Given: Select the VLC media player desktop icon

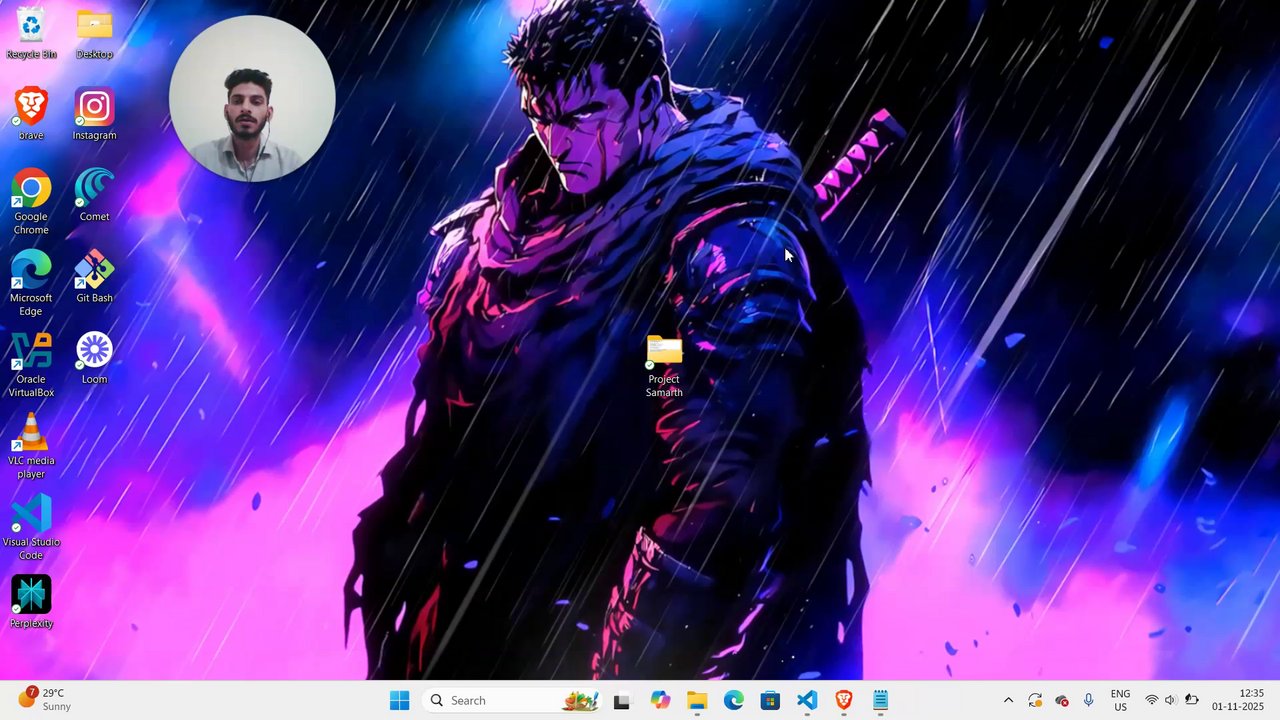Looking at the screenshot, I should click(31, 446).
